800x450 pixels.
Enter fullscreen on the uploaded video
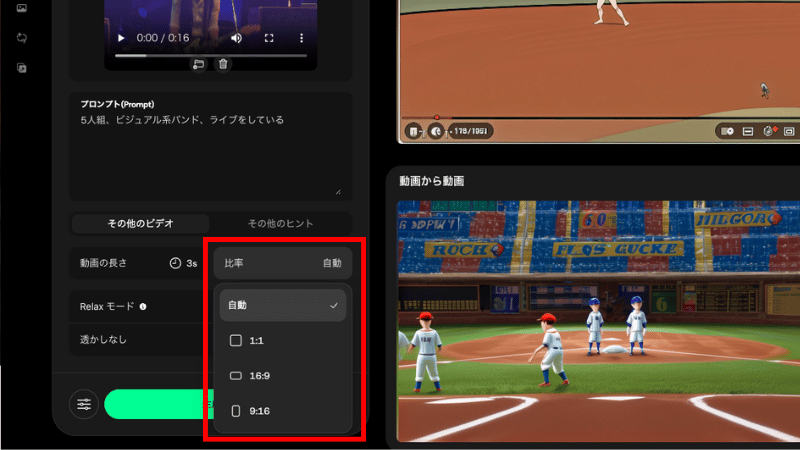click(x=269, y=38)
